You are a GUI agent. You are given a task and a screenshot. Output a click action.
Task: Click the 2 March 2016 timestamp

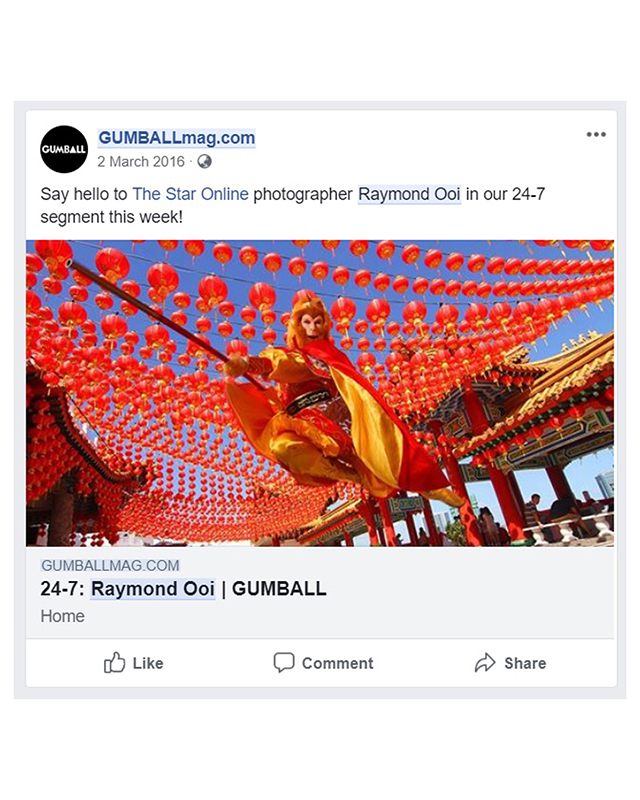(x=141, y=162)
